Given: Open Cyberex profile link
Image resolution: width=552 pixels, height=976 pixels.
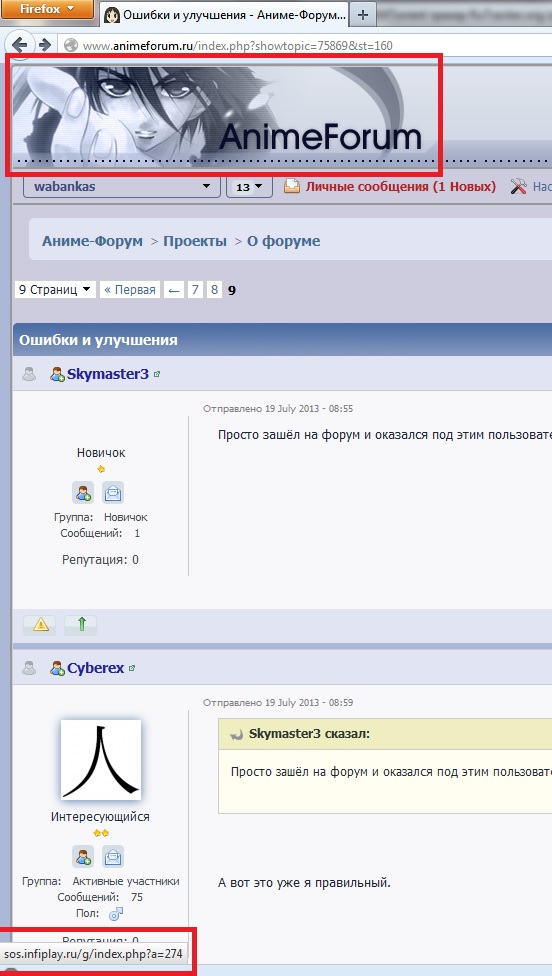Looking at the screenshot, I should point(96,668).
